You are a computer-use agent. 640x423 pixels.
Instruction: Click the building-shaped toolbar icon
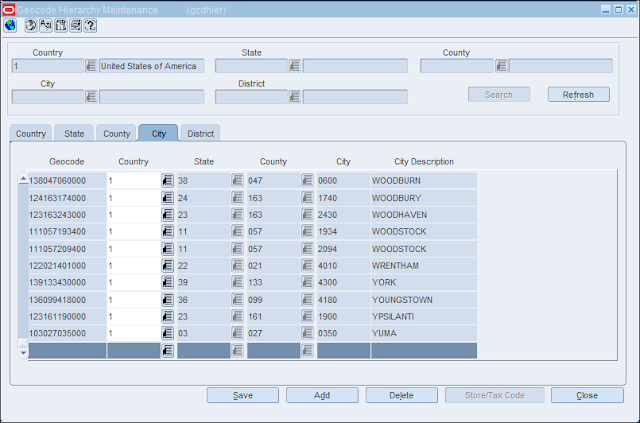pyautogui.click(x=60, y=26)
